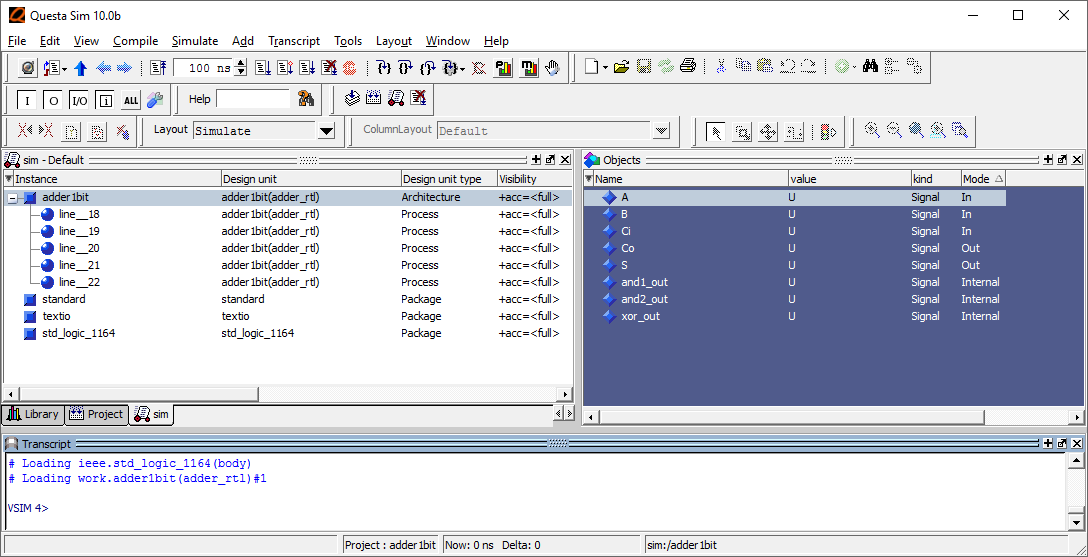Image resolution: width=1088 pixels, height=557 pixels.
Task: Click the Help search icon beside Help field
Action: 306,98
